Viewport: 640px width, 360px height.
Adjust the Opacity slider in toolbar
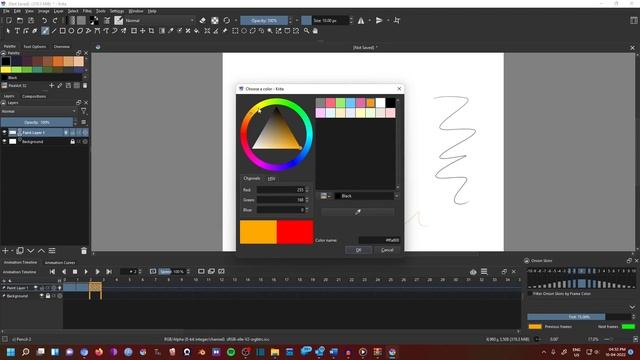[264, 20]
